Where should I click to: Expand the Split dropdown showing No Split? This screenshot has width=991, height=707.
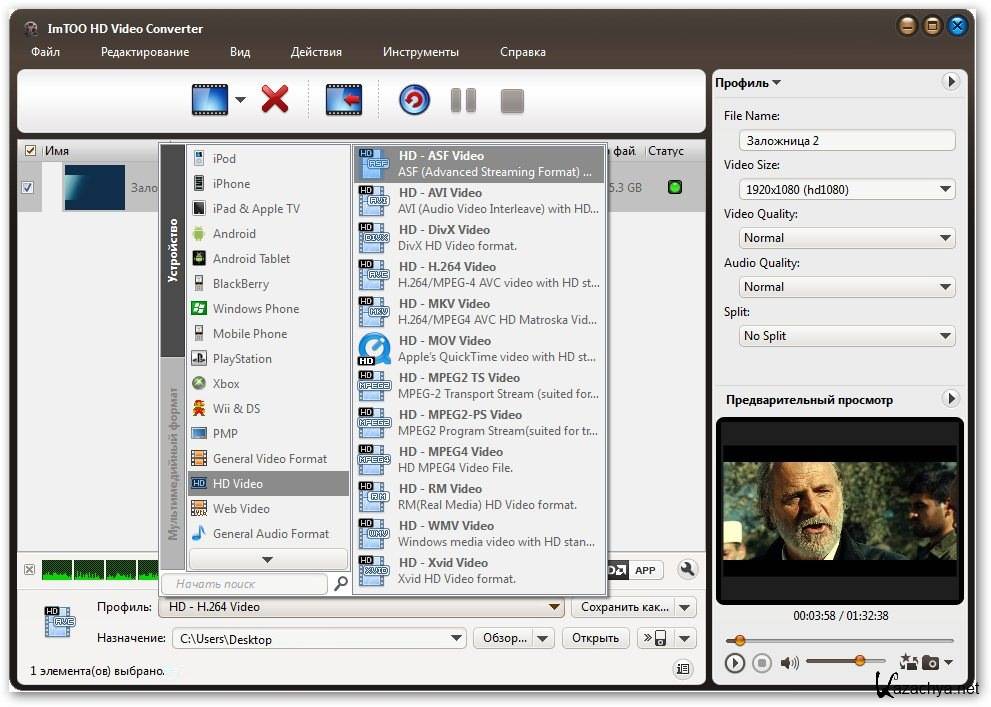point(846,336)
